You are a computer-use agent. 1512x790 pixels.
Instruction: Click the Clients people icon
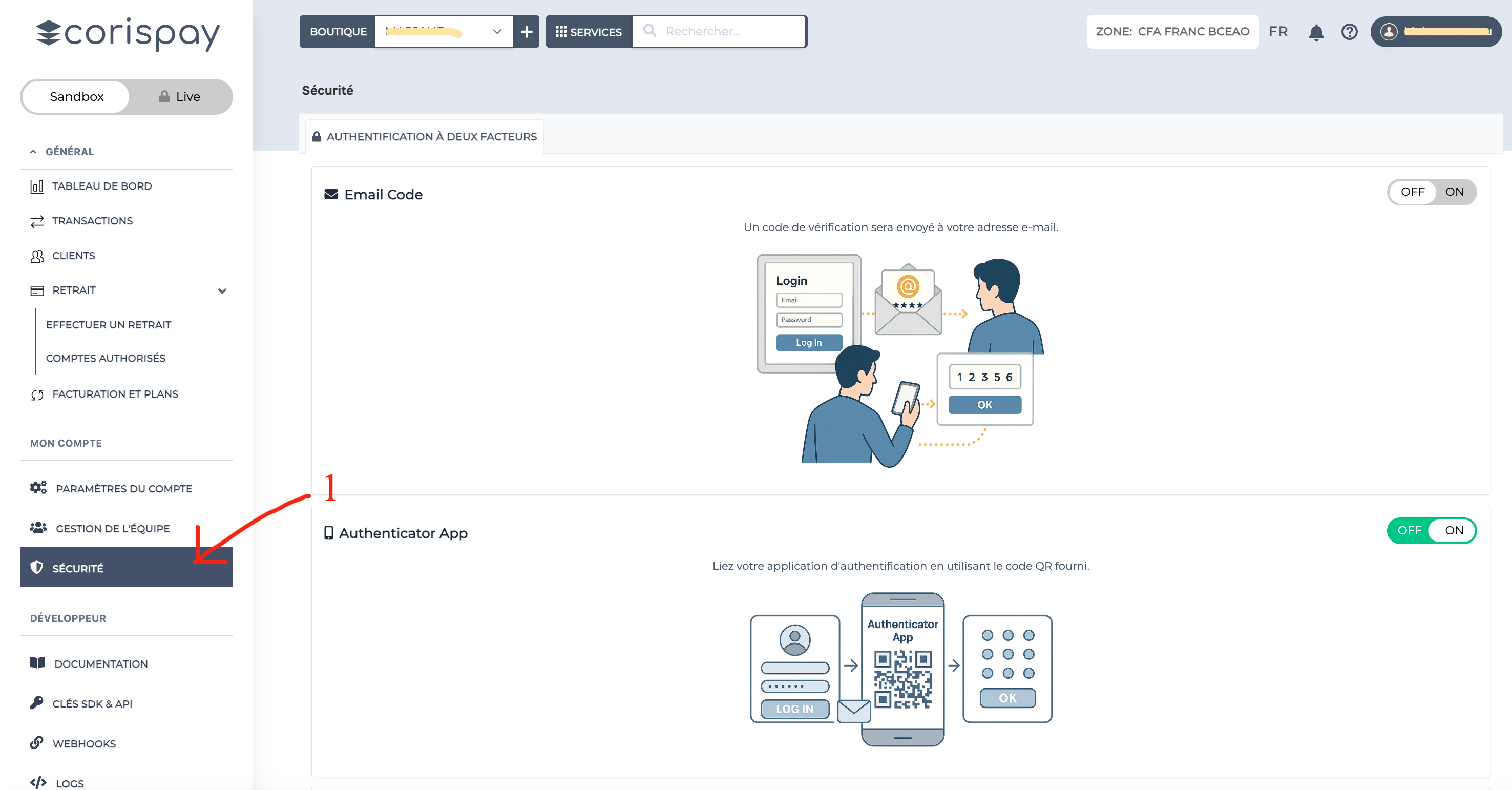tap(37, 256)
